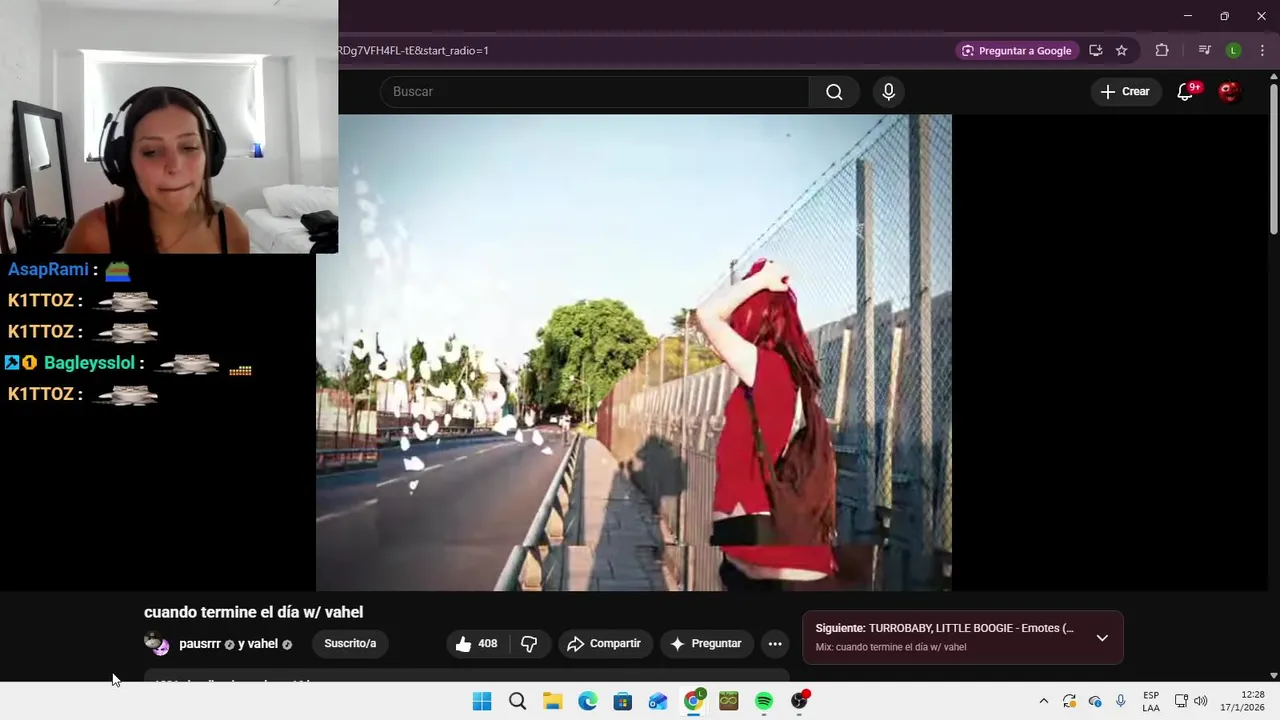1280x720 pixels.
Task: Switch to Chrome in taskbar
Action: pos(693,701)
